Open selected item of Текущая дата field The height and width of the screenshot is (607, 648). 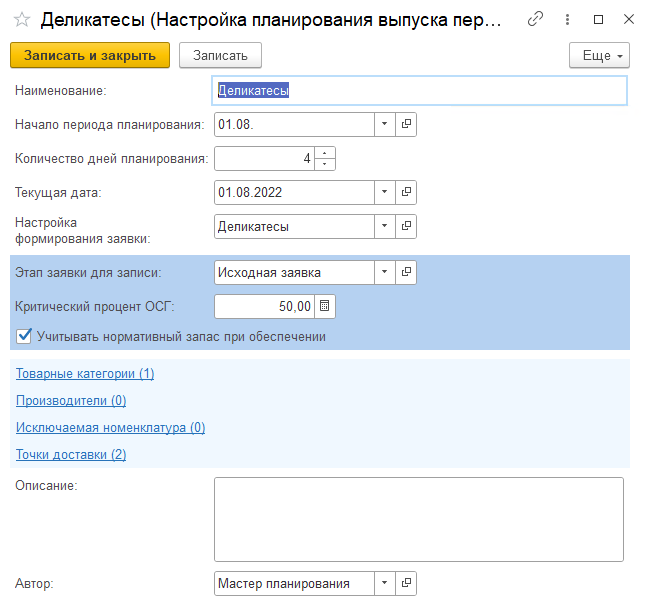pos(407,192)
